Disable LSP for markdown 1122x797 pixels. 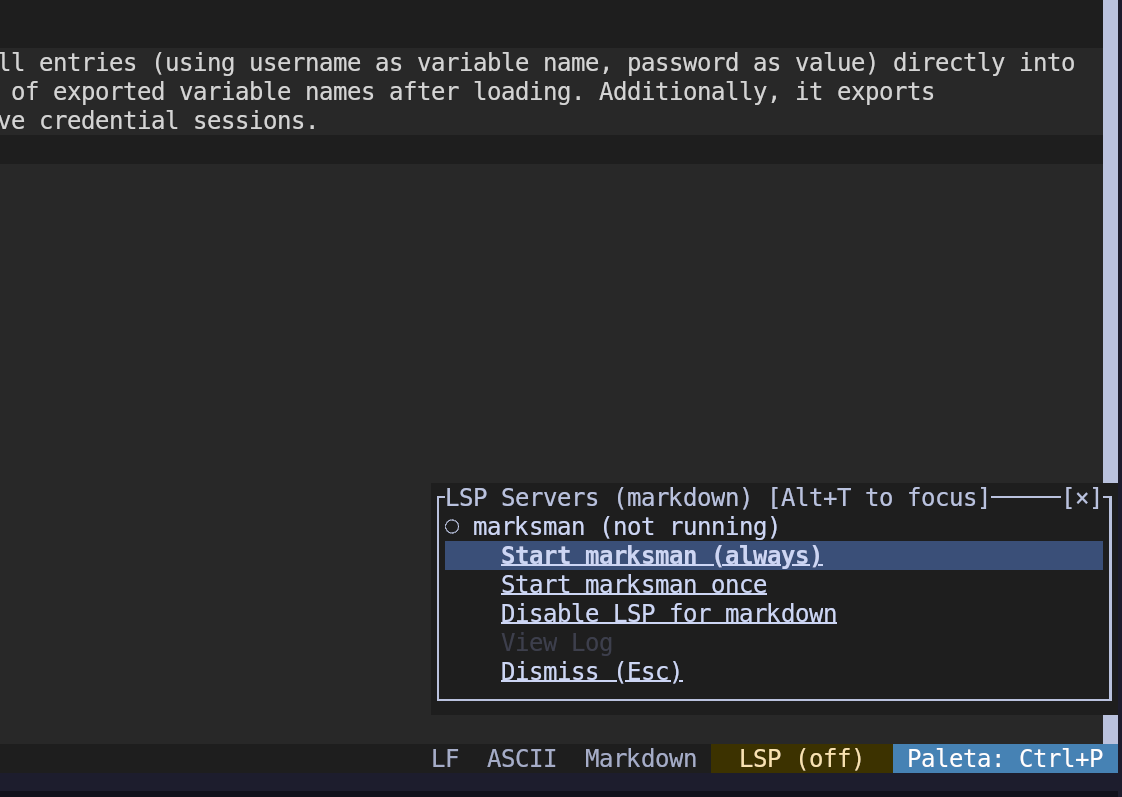click(x=668, y=614)
